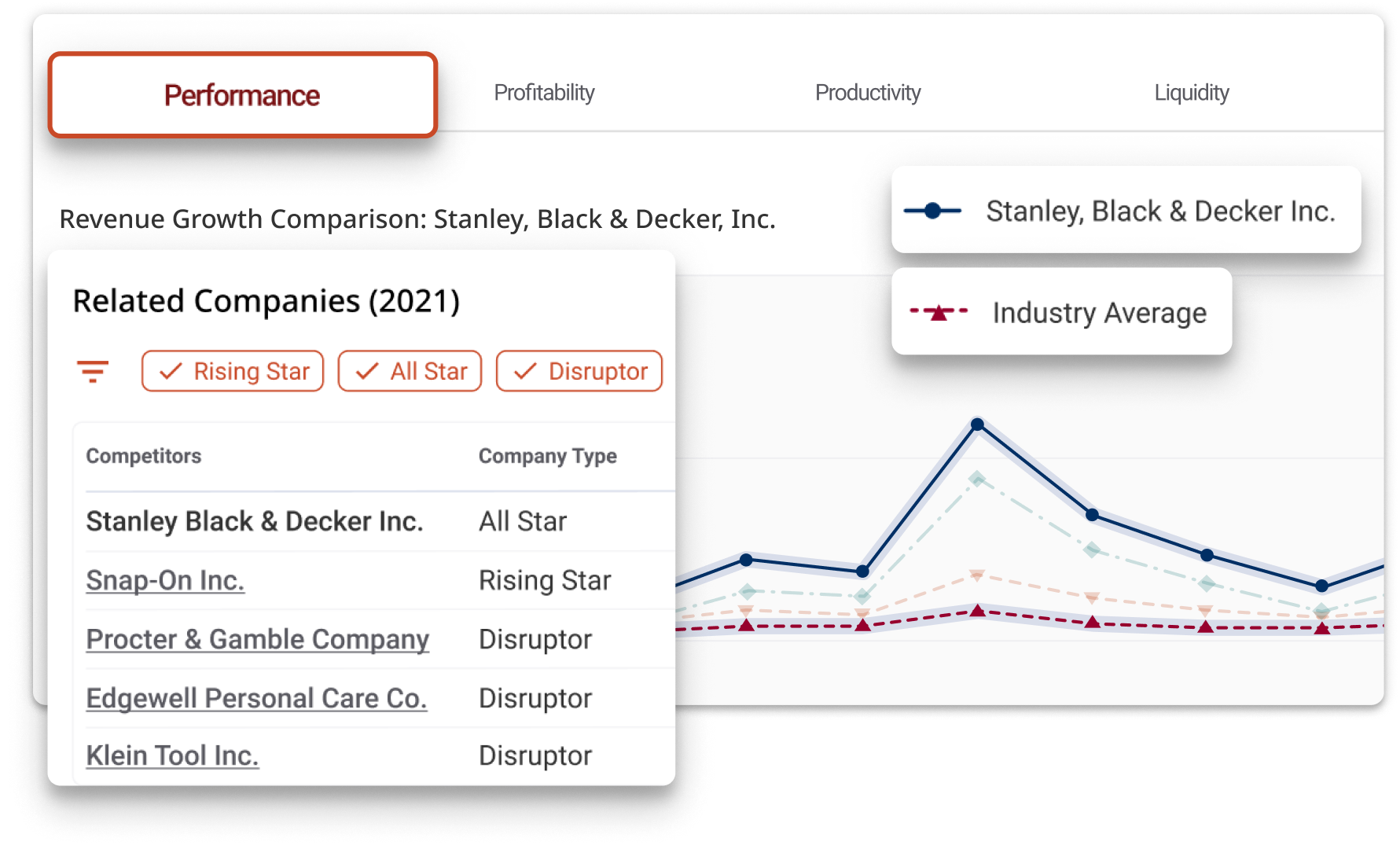This screenshot has height=849, width=1400.
Task: Go to the Liquidity tab
Action: pyautogui.click(x=1191, y=93)
